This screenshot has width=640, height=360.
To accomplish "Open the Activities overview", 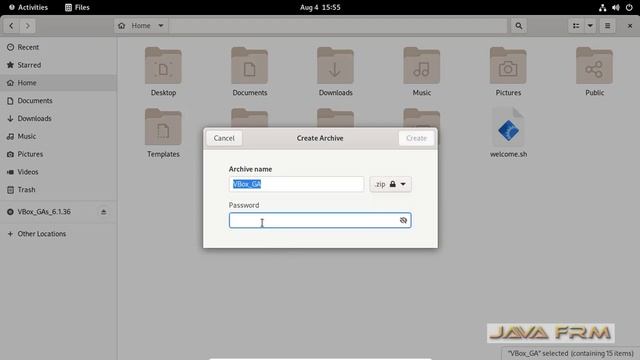I will point(28,7).
